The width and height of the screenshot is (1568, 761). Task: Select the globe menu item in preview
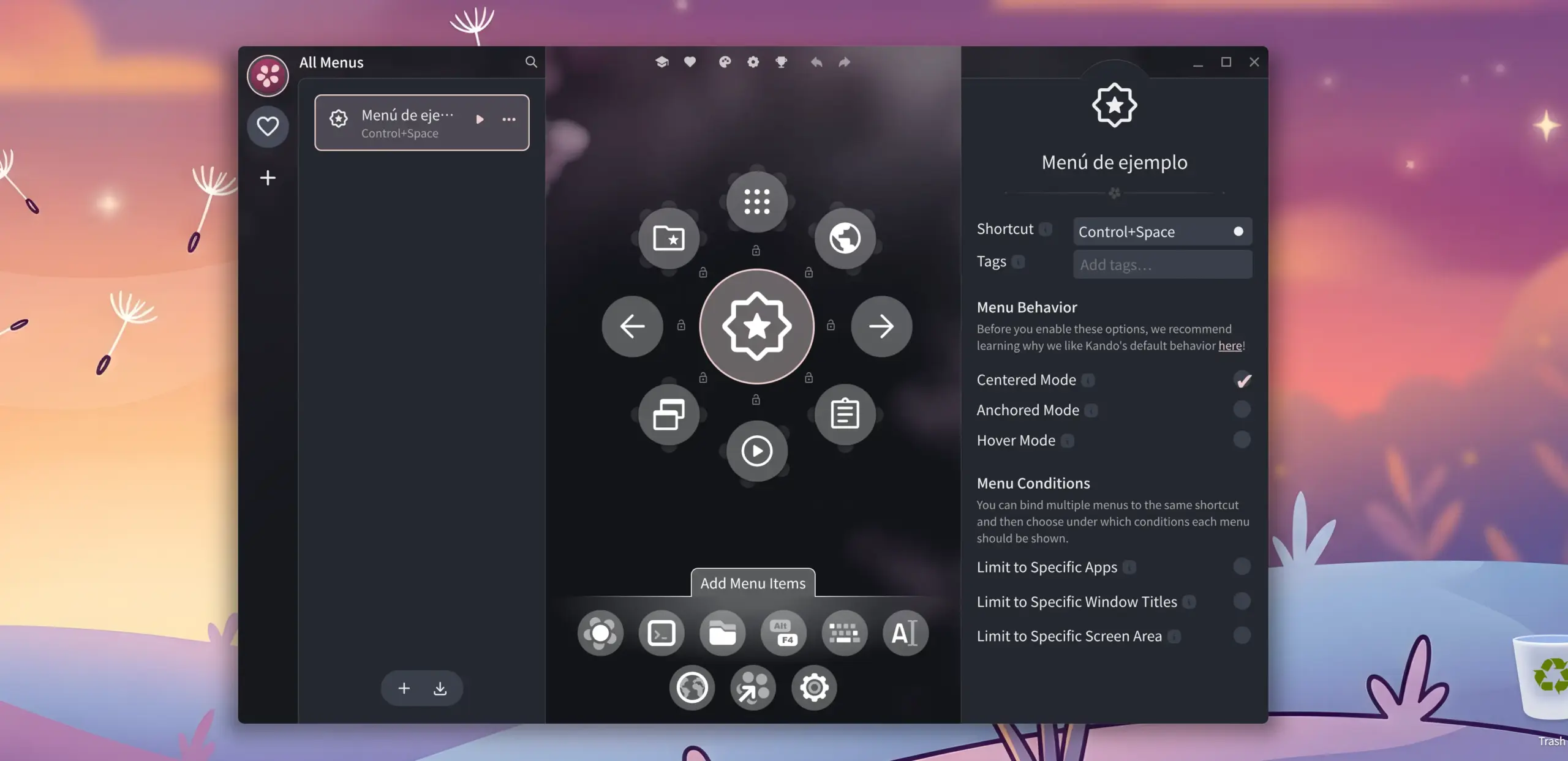click(845, 238)
